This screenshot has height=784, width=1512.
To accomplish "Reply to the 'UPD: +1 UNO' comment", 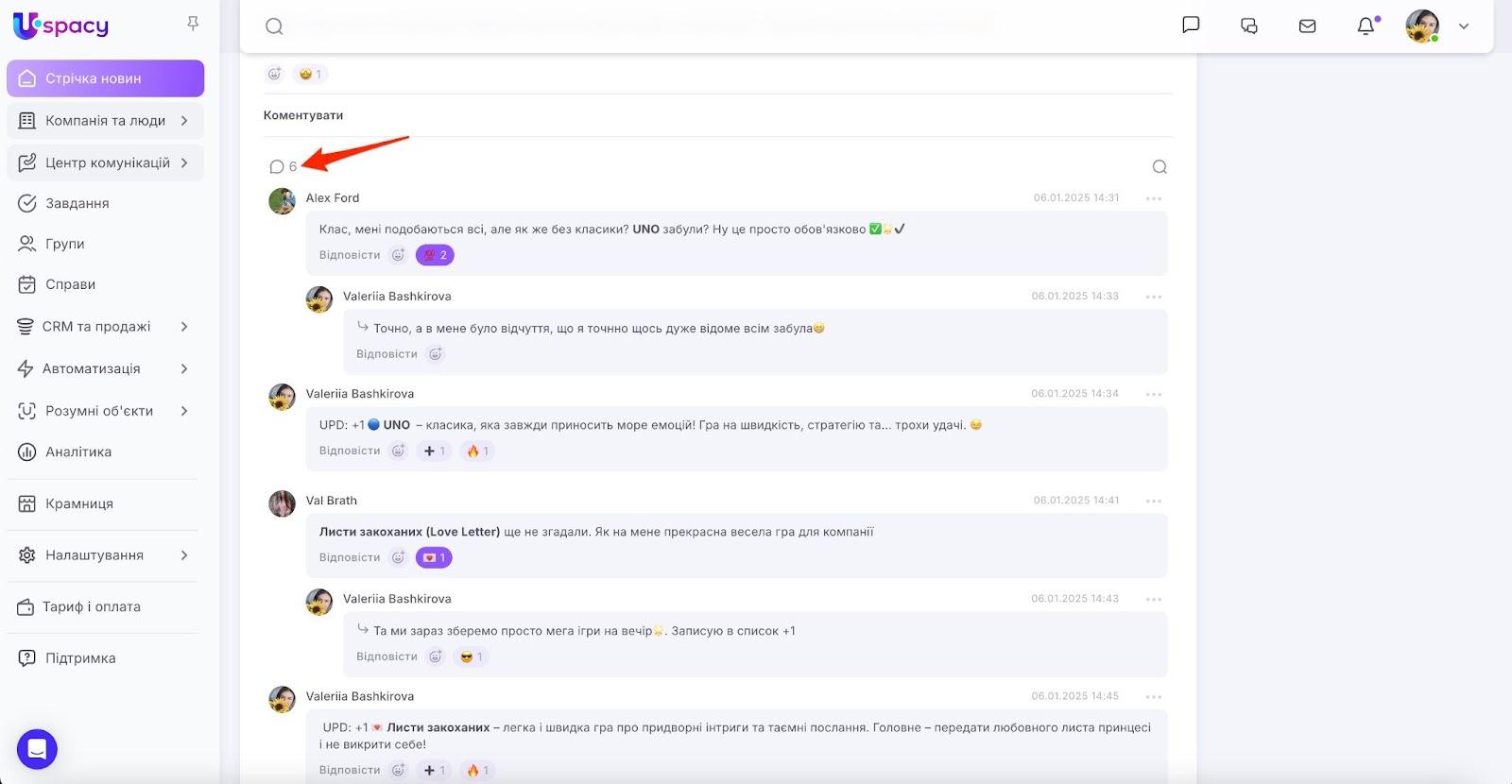I will point(350,451).
